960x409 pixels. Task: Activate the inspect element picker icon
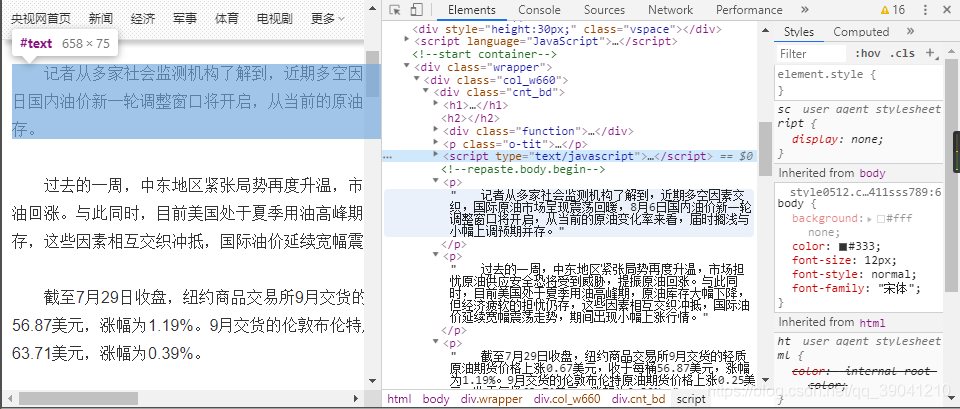click(x=396, y=10)
